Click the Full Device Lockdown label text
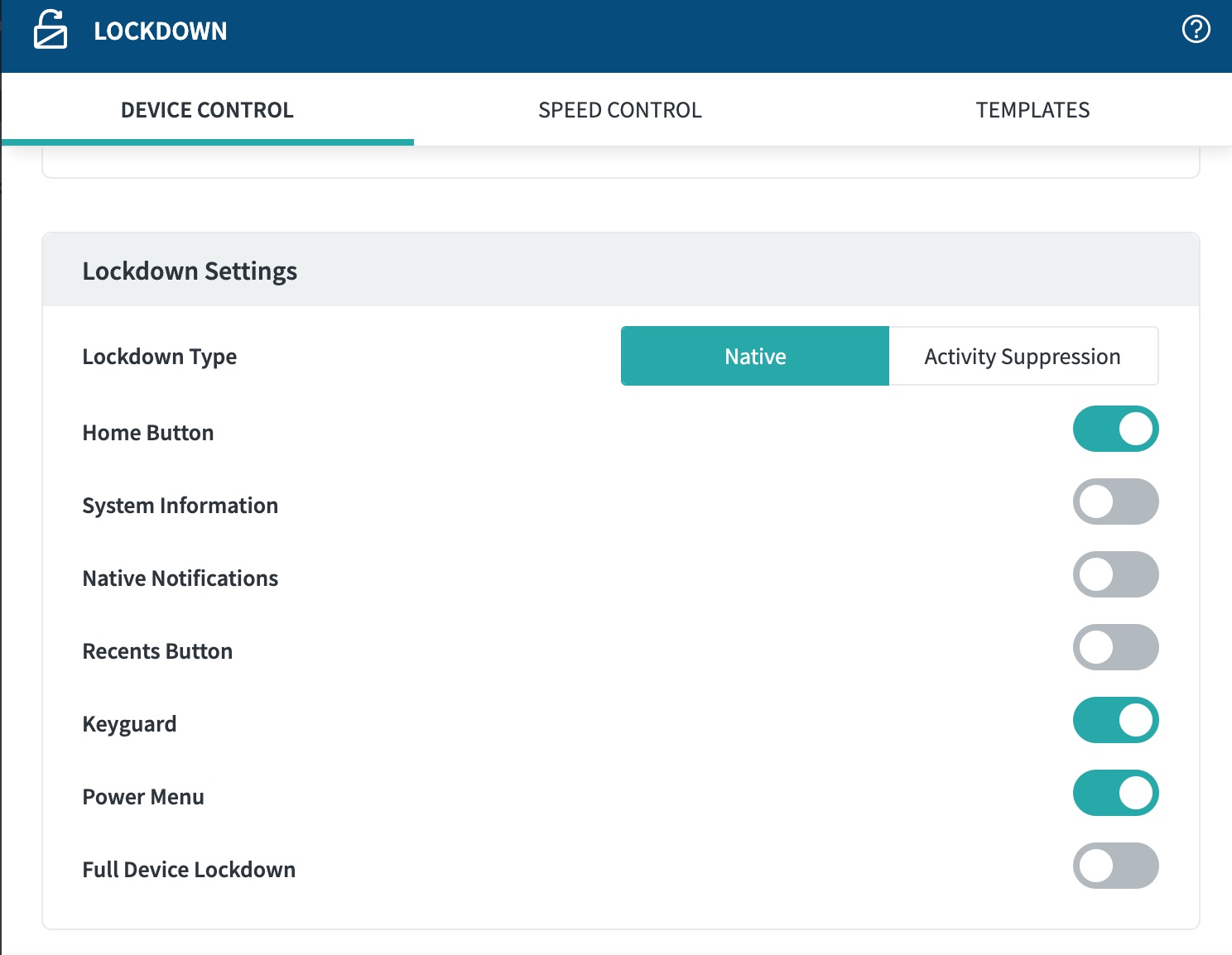This screenshot has height=955, width=1232. [189, 870]
